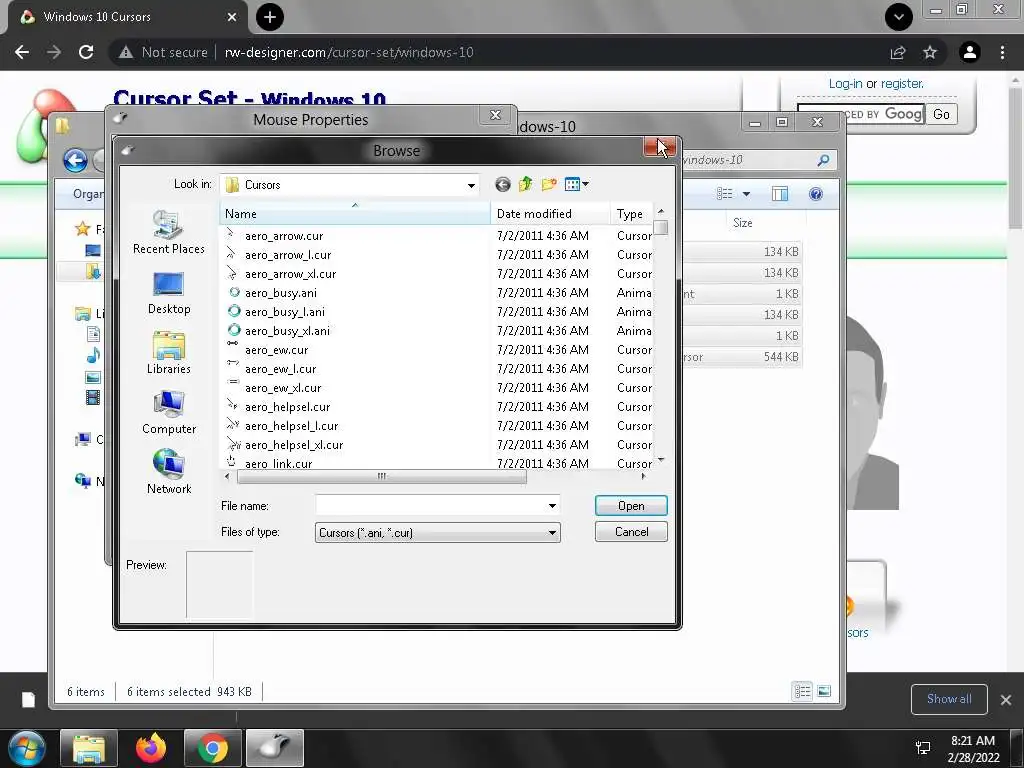
Task: Select Desktop in the places bar
Action: (168, 293)
